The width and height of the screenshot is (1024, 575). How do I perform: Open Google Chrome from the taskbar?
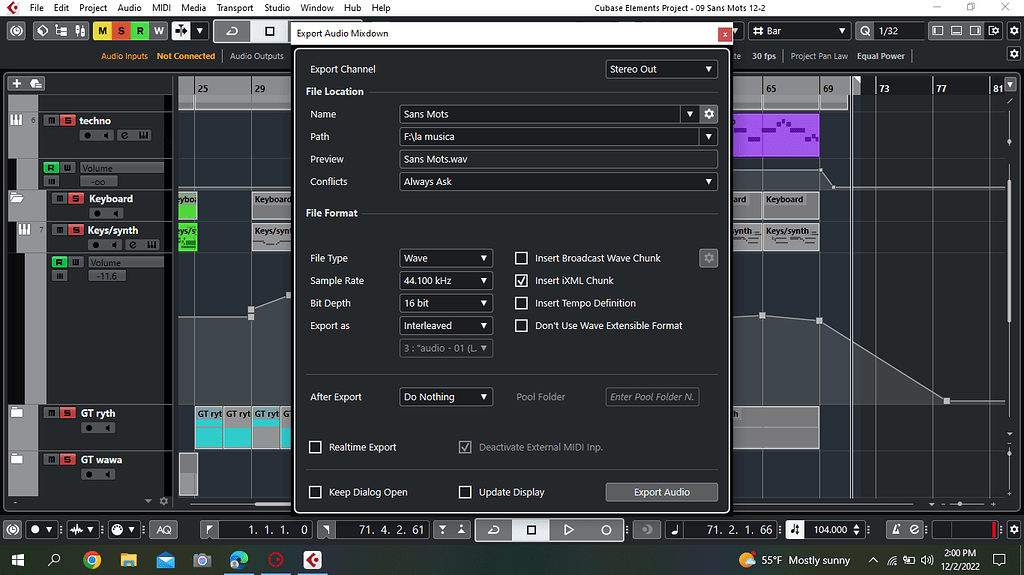(92, 560)
